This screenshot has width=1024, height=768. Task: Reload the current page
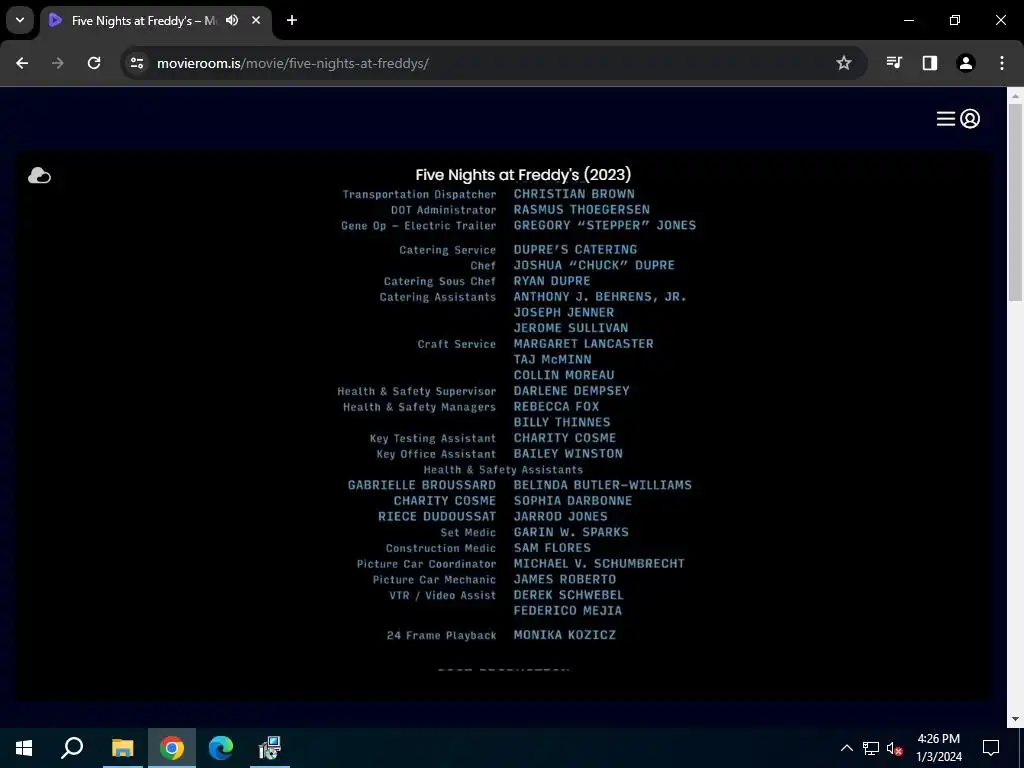[x=94, y=63]
